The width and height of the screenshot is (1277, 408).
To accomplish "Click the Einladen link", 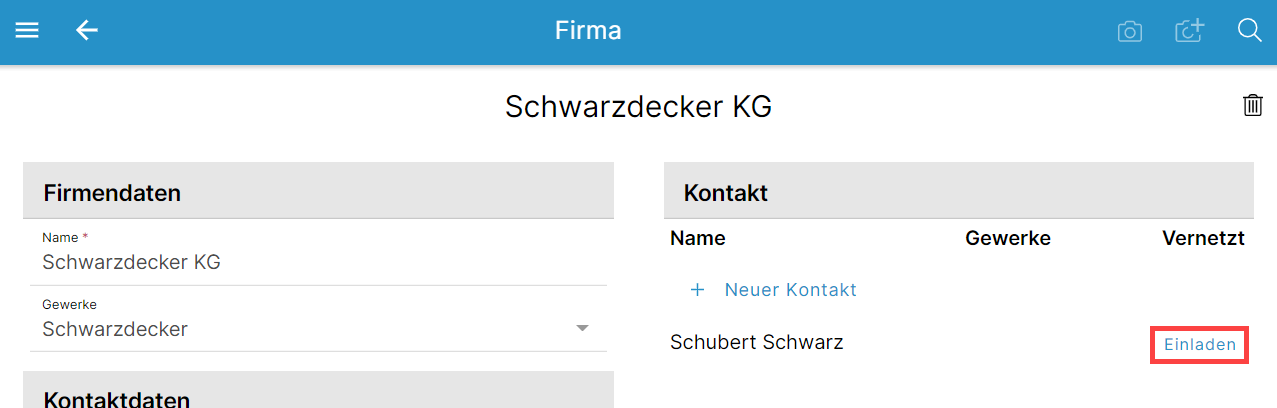I will [1200, 345].
